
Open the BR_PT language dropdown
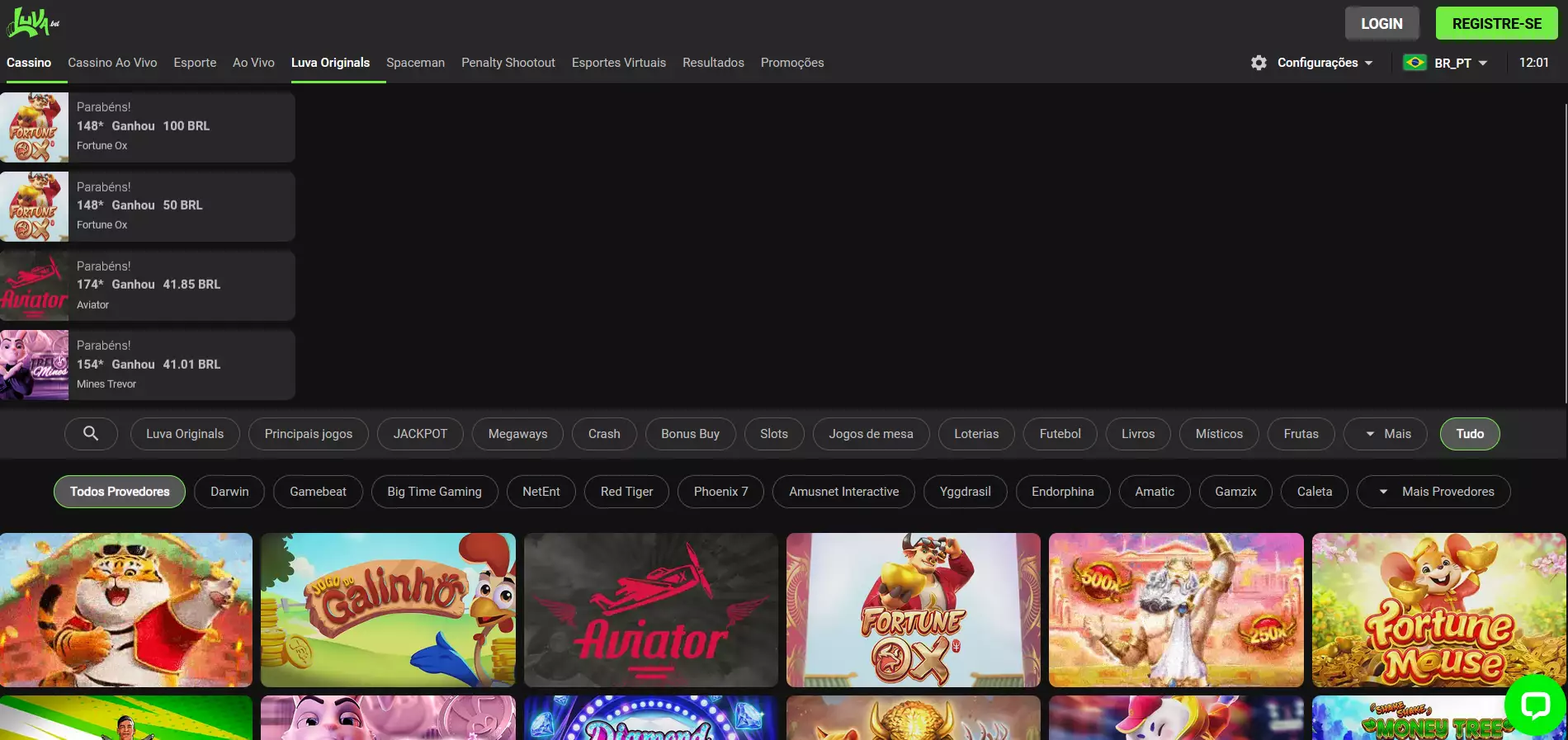[1460, 63]
